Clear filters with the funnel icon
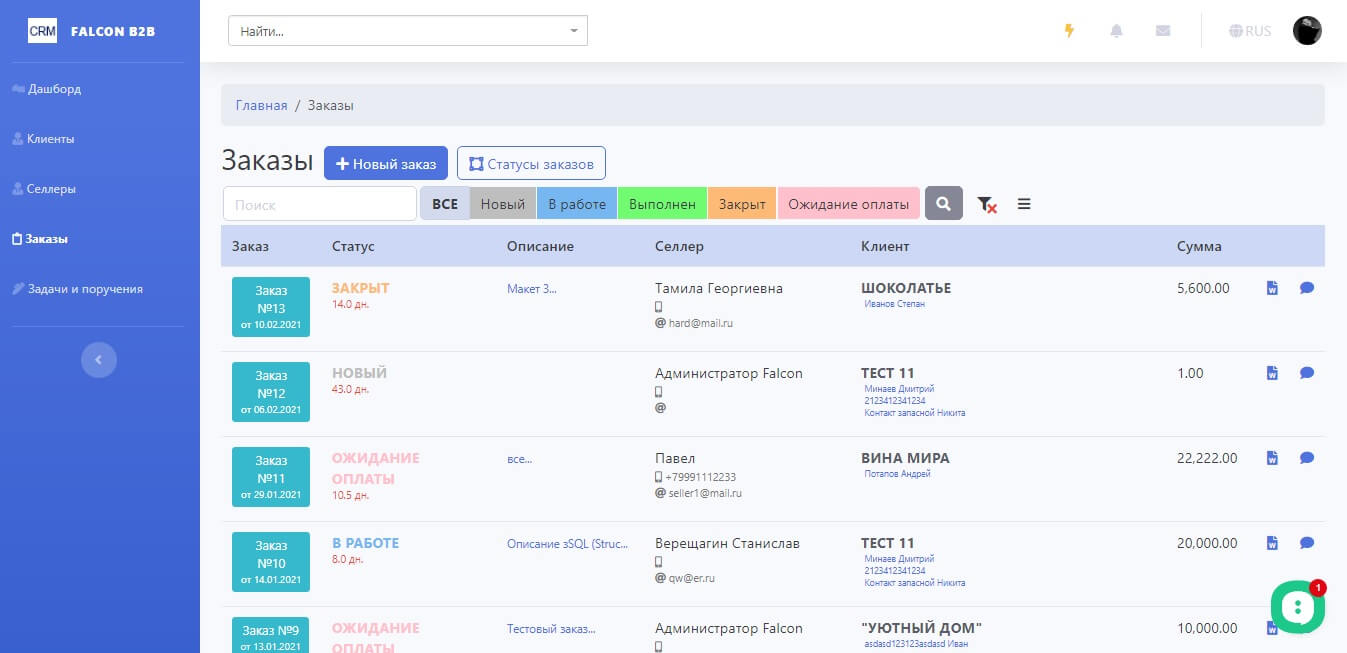The height and width of the screenshot is (653, 1347). coord(986,204)
